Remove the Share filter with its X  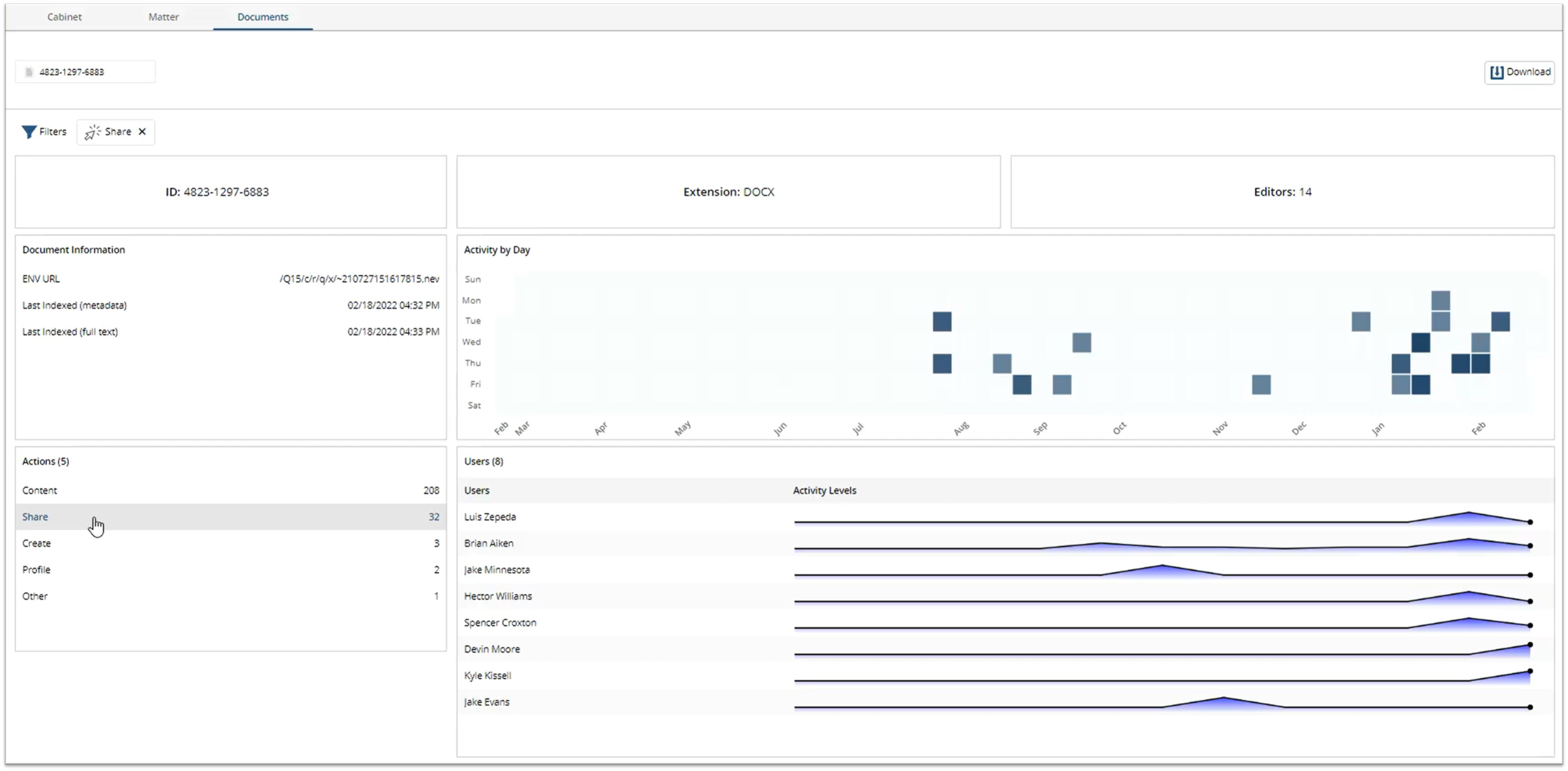tap(142, 131)
